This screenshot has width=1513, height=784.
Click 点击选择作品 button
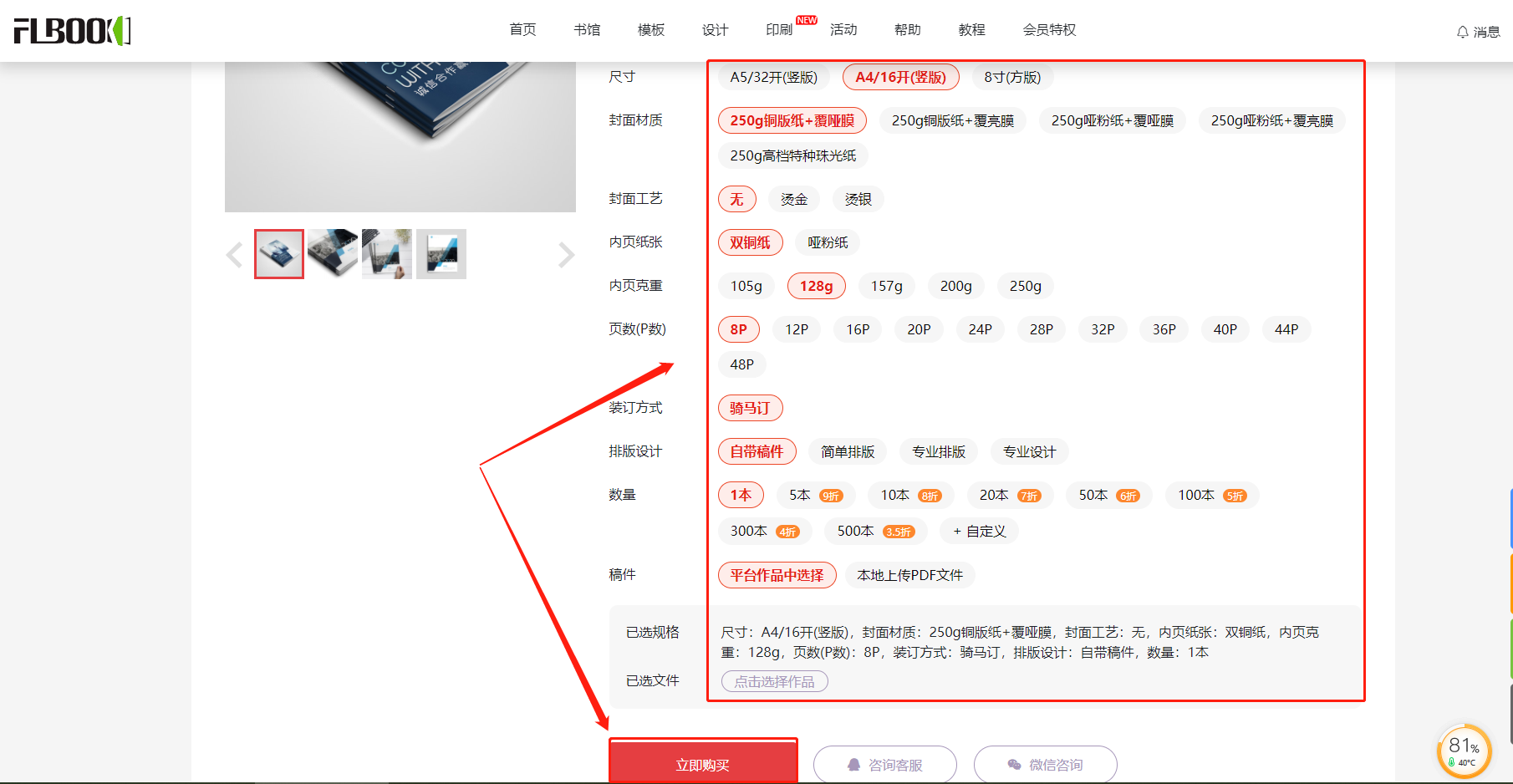click(775, 681)
